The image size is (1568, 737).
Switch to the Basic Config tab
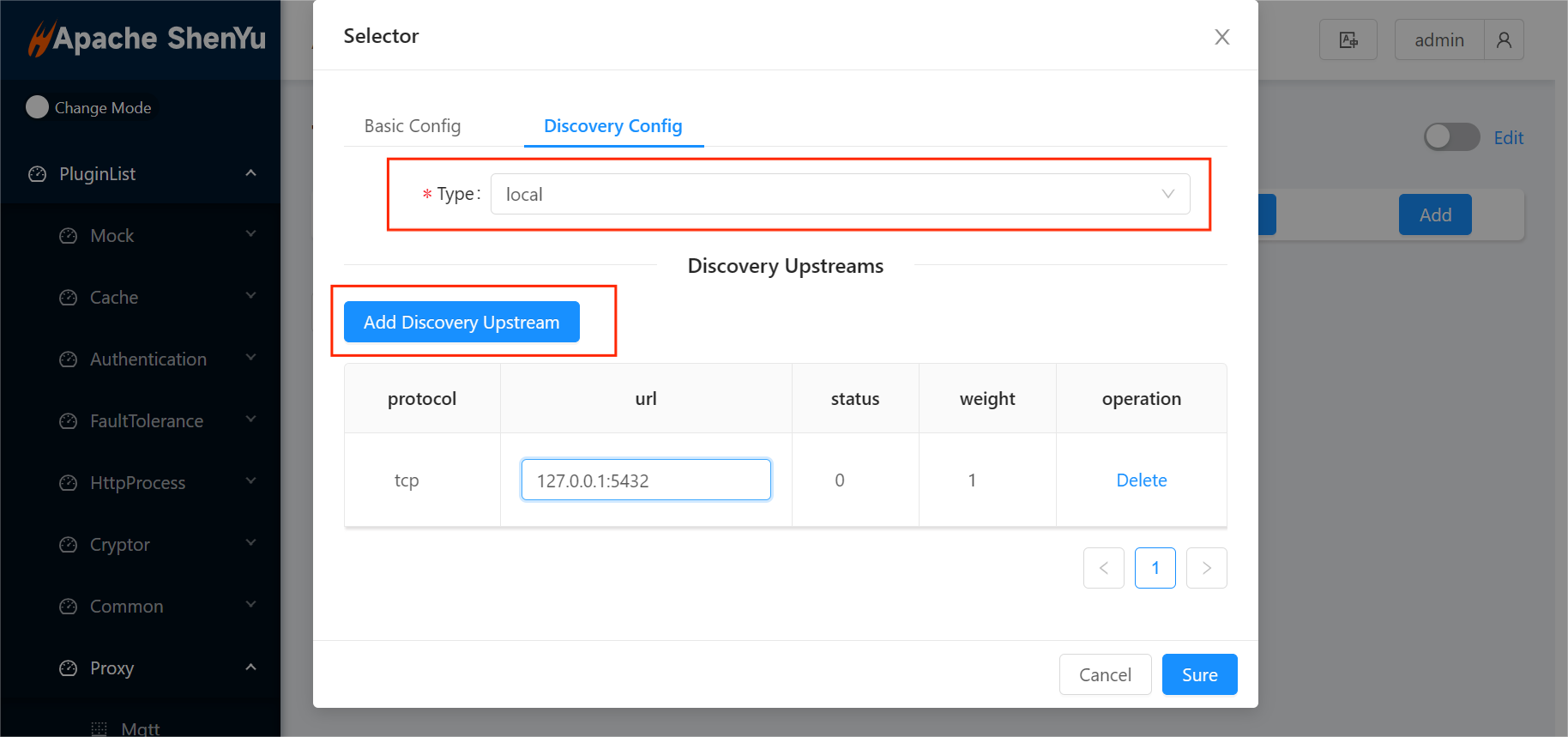pos(413,126)
